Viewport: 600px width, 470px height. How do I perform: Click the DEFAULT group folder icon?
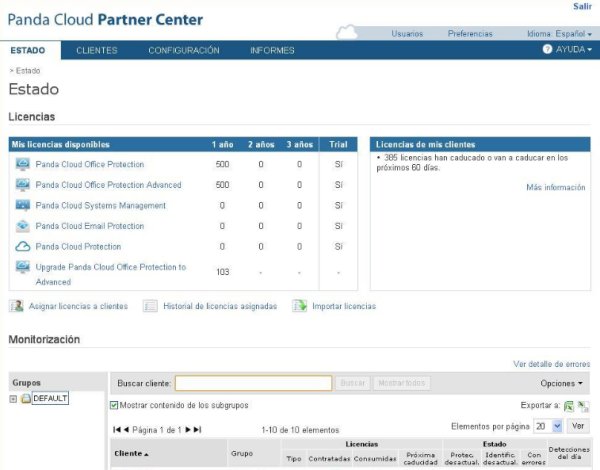(26, 398)
